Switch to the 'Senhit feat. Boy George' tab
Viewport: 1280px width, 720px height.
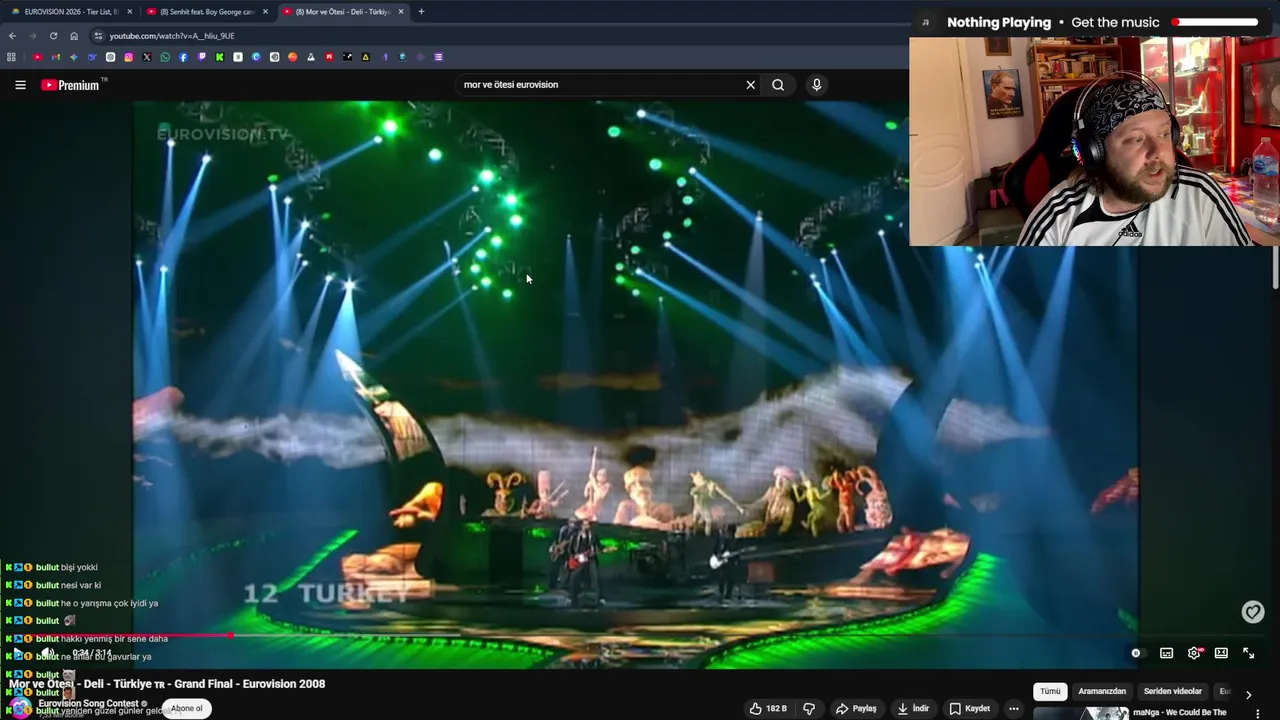(208, 12)
